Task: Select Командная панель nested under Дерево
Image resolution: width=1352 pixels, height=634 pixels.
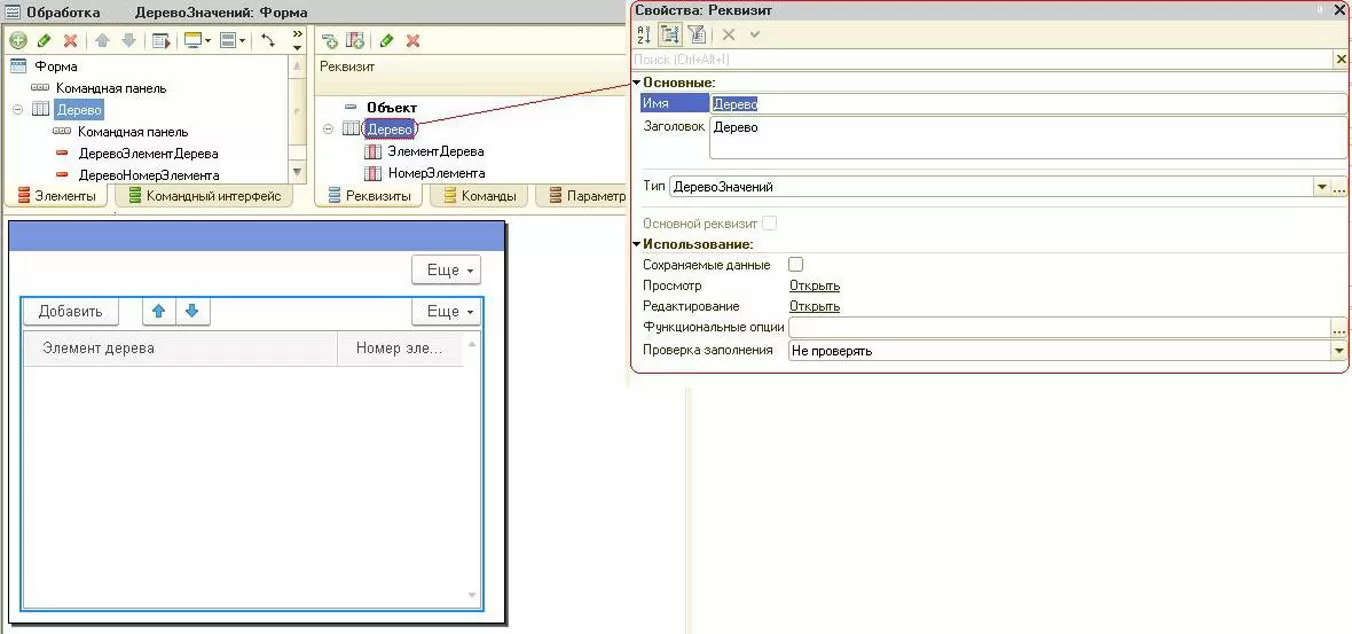Action: [x=133, y=132]
